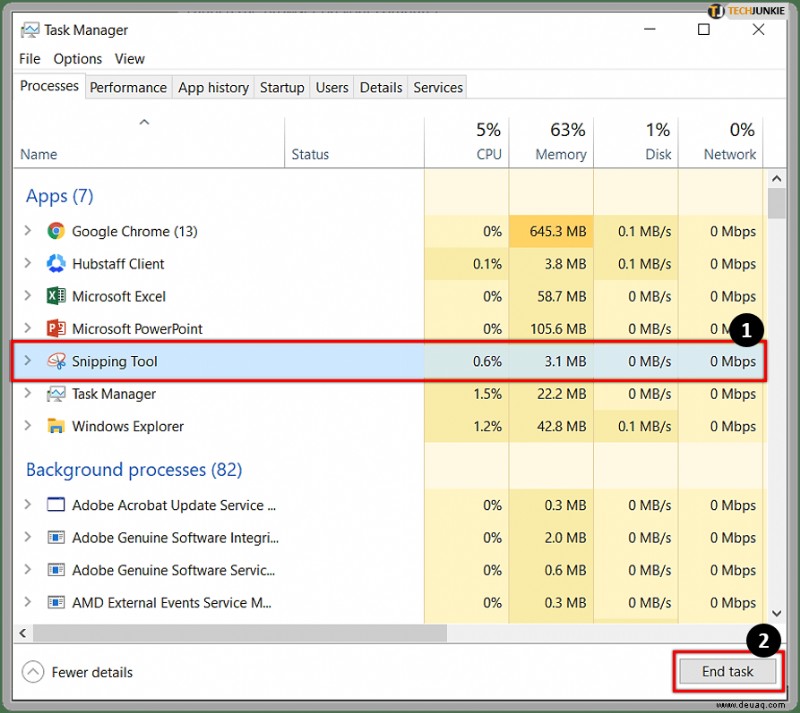Expand the Hubstaff Client row

point(28,263)
